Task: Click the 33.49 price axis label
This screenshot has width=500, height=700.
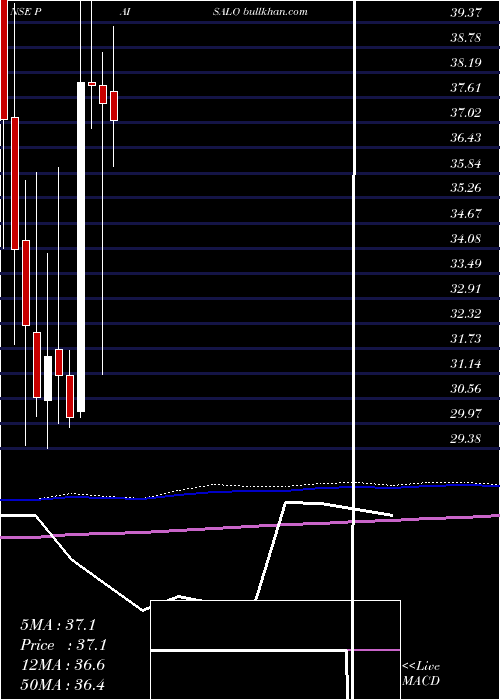Action: point(466,263)
